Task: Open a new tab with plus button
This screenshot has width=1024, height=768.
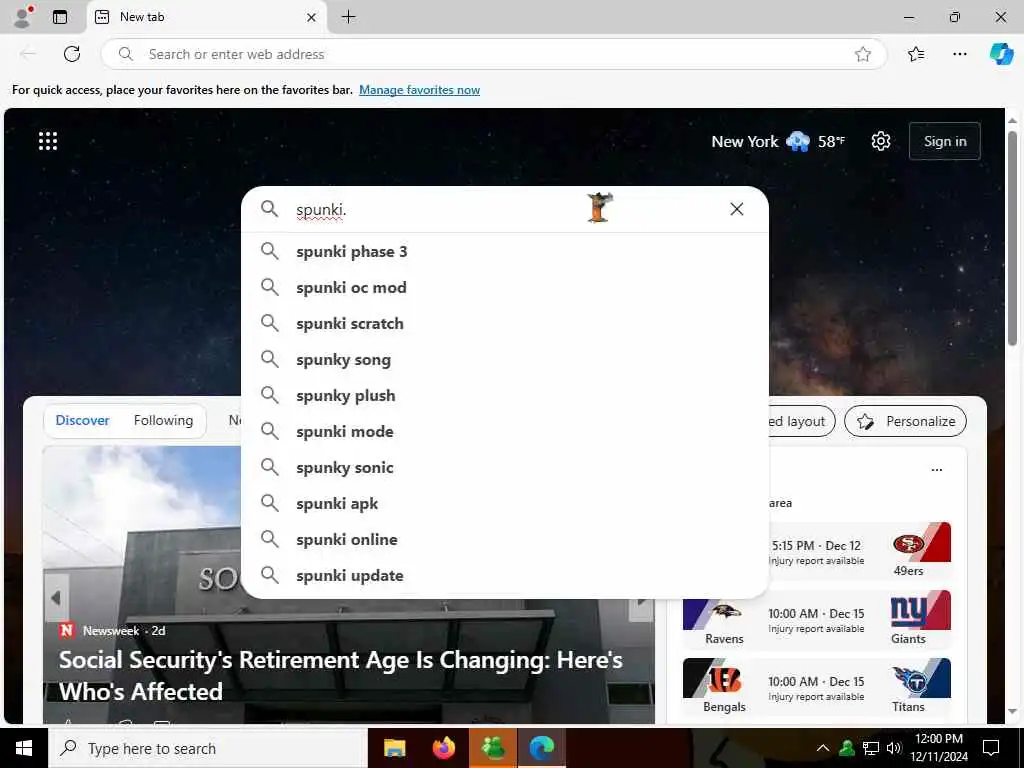Action: [x=349, y=17]
